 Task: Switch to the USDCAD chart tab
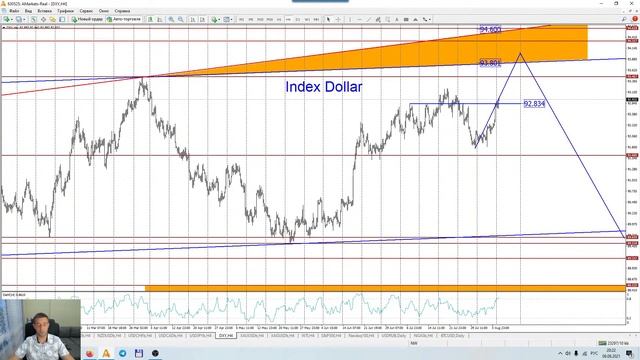(x=171, y=336)
